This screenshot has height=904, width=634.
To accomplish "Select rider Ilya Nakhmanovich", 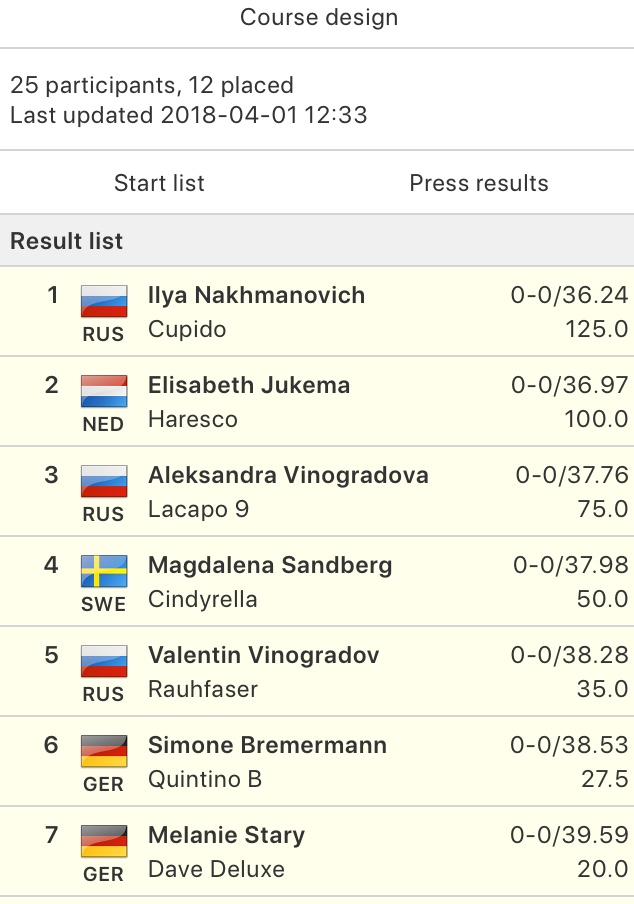I will coord(256,295).
